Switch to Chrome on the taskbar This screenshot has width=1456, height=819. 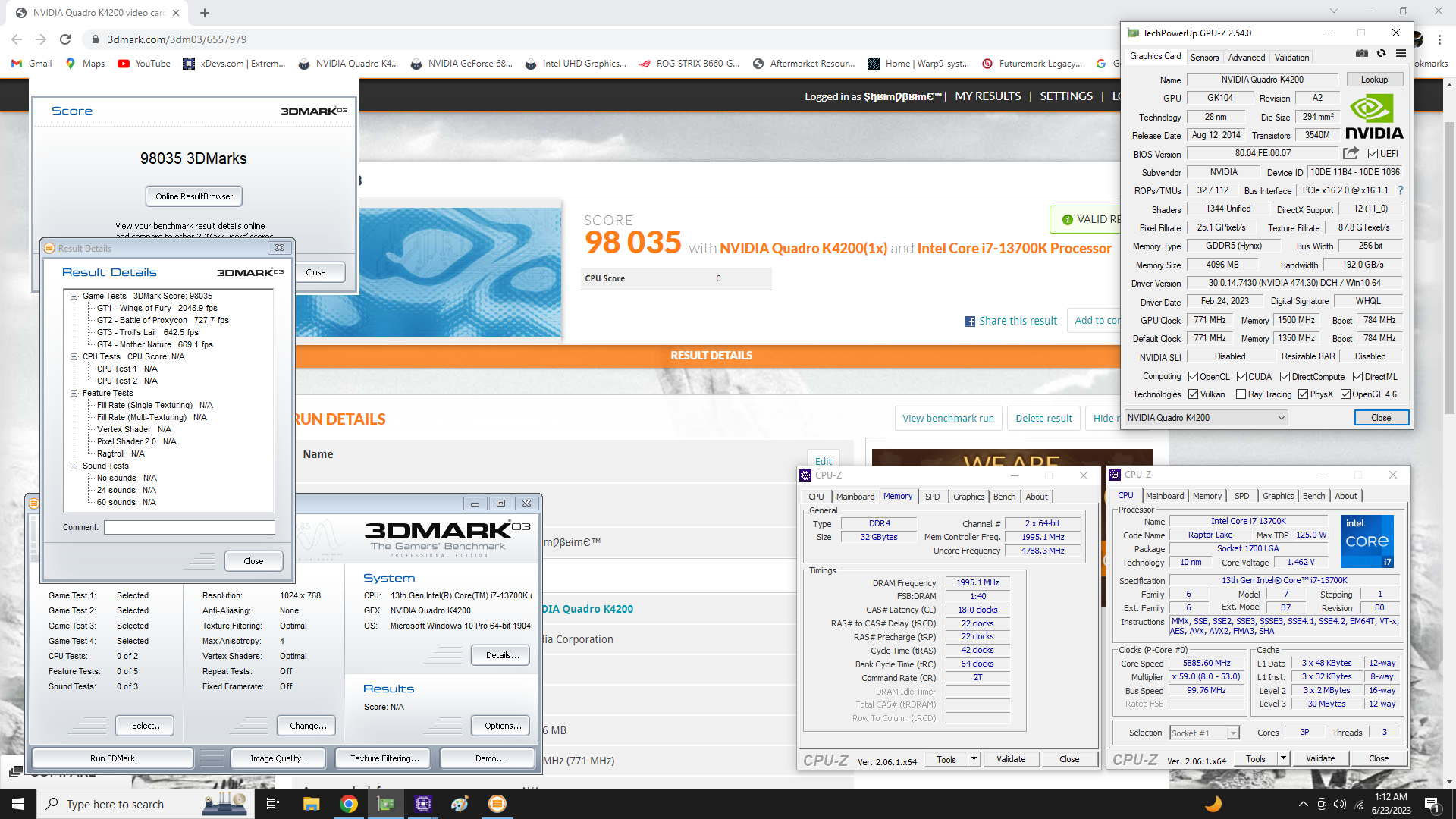tap(349, 804)
